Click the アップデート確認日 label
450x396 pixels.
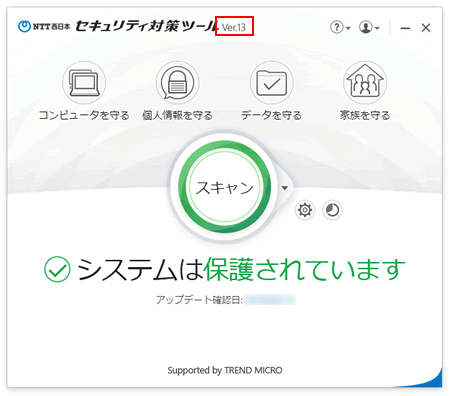point(200,300)
